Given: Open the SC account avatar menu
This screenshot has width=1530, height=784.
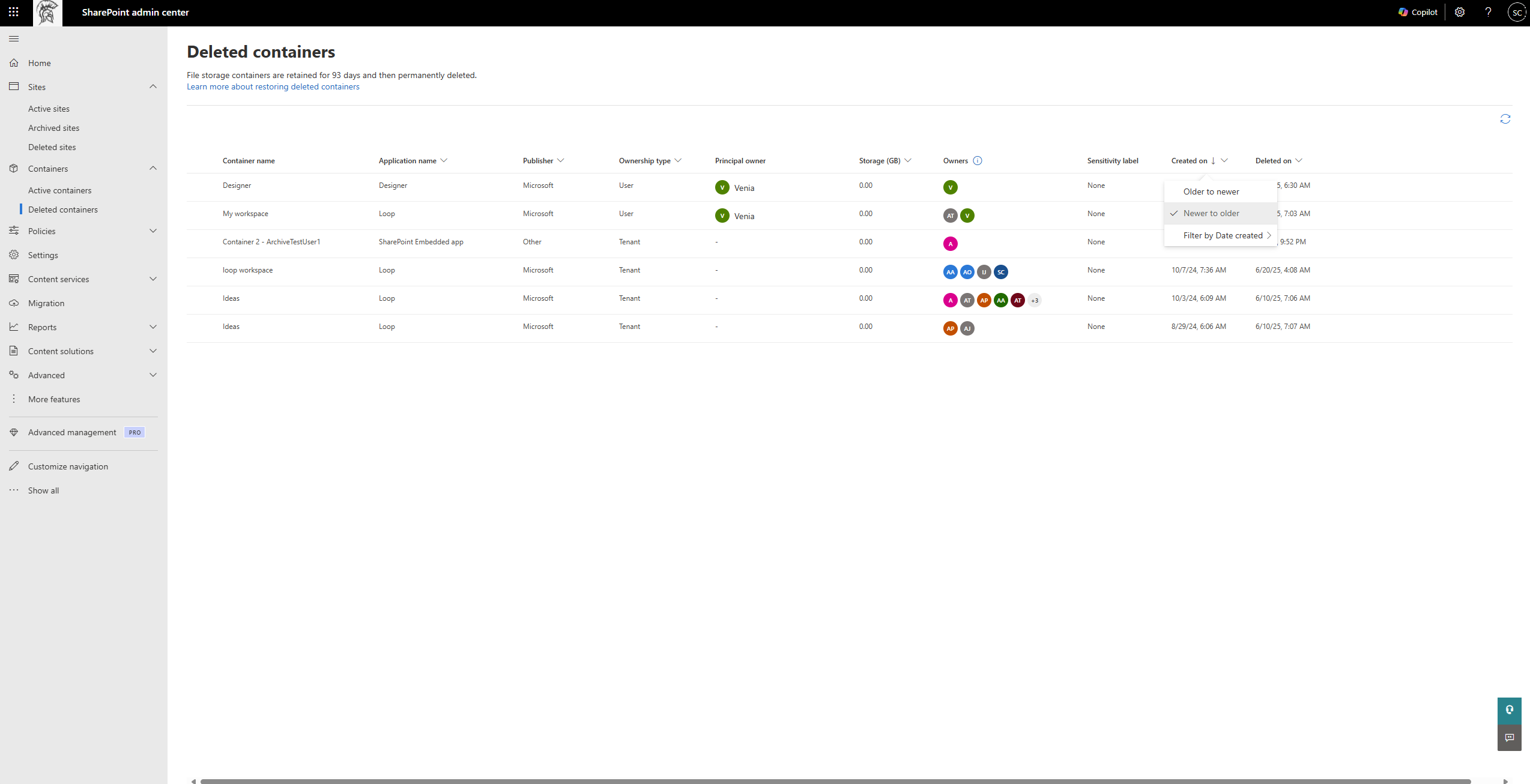Looking at the screenshot, I should 1516,12.
